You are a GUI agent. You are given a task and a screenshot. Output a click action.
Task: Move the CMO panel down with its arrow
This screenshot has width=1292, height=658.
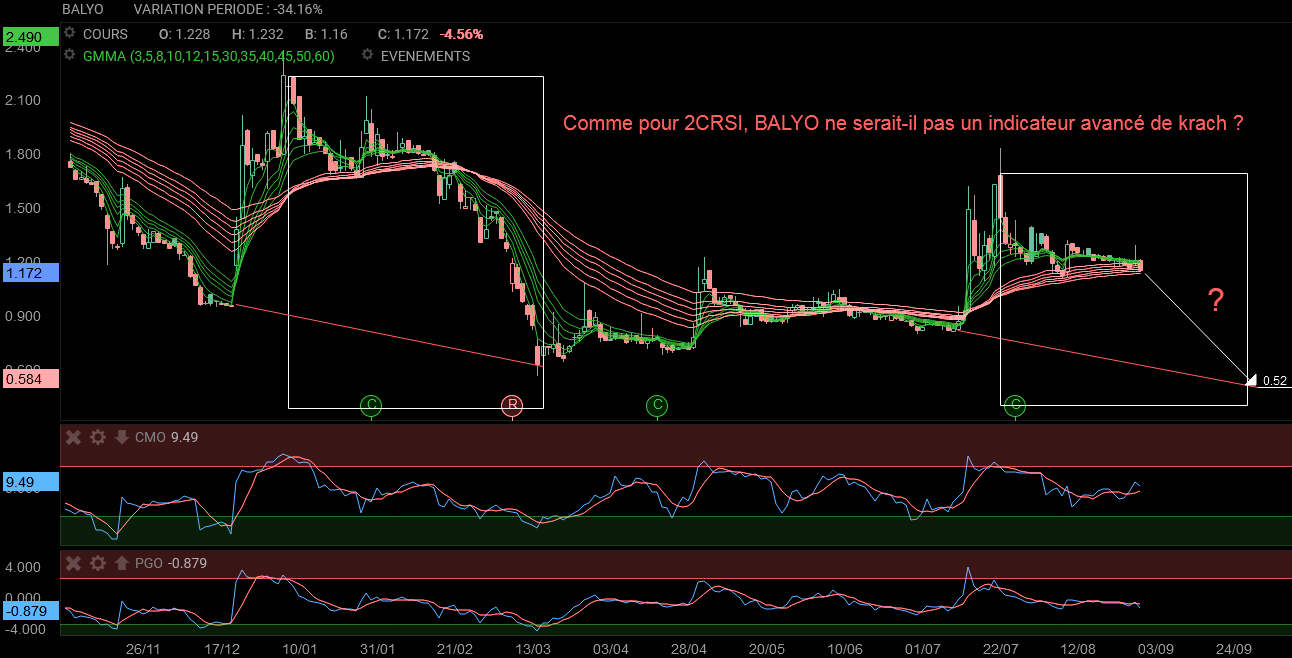(x=121, y=437)
